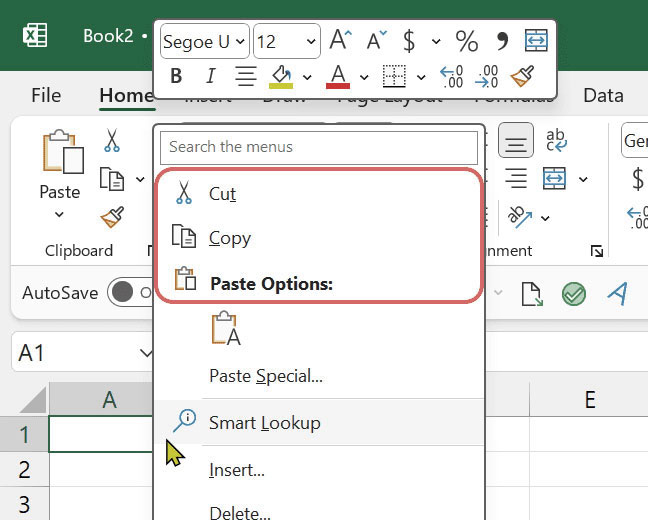Click Increase Font Size in mini toolbar
648x520 pixels.
341,41
